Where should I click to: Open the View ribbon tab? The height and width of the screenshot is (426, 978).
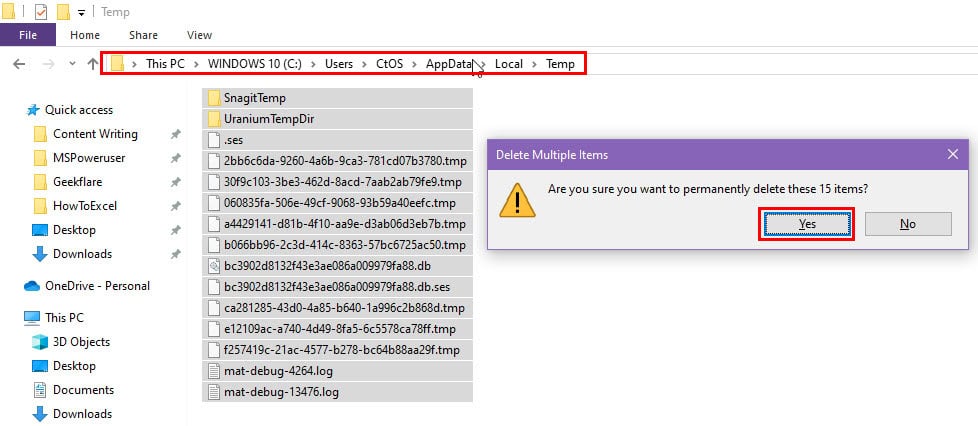(199, 35)
